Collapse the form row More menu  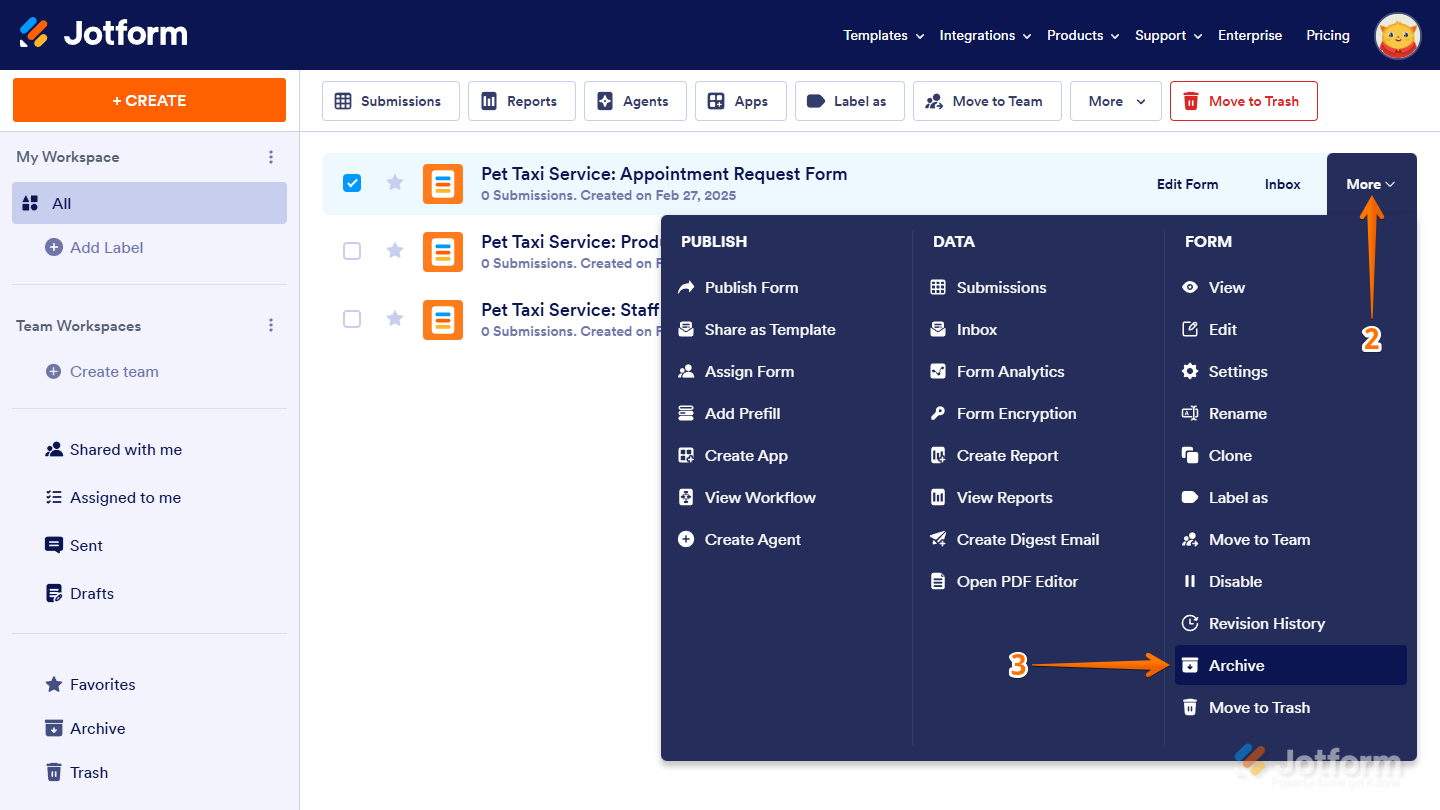1370,184
